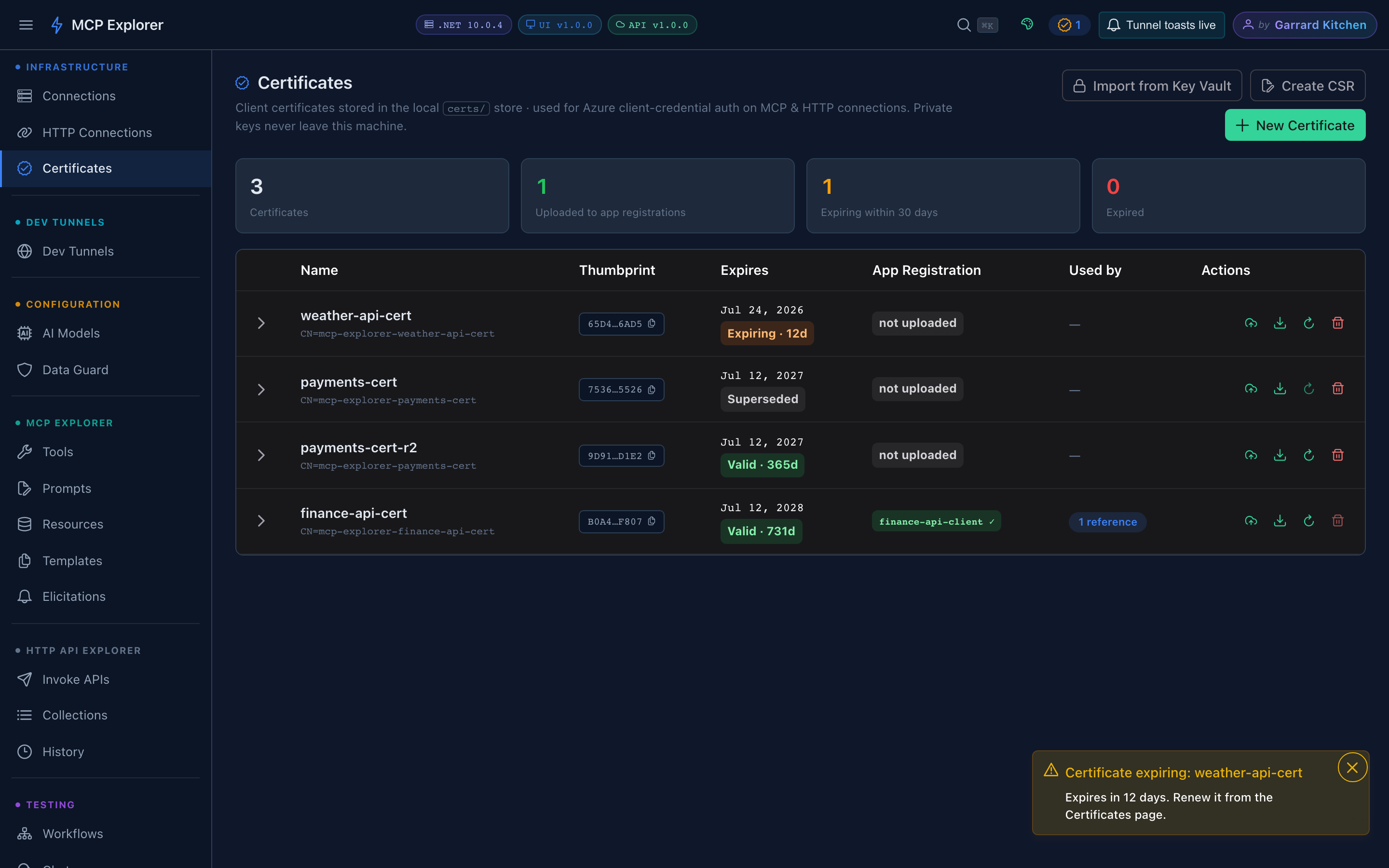Copy thumbprint 65D4…6AD5

652,324
